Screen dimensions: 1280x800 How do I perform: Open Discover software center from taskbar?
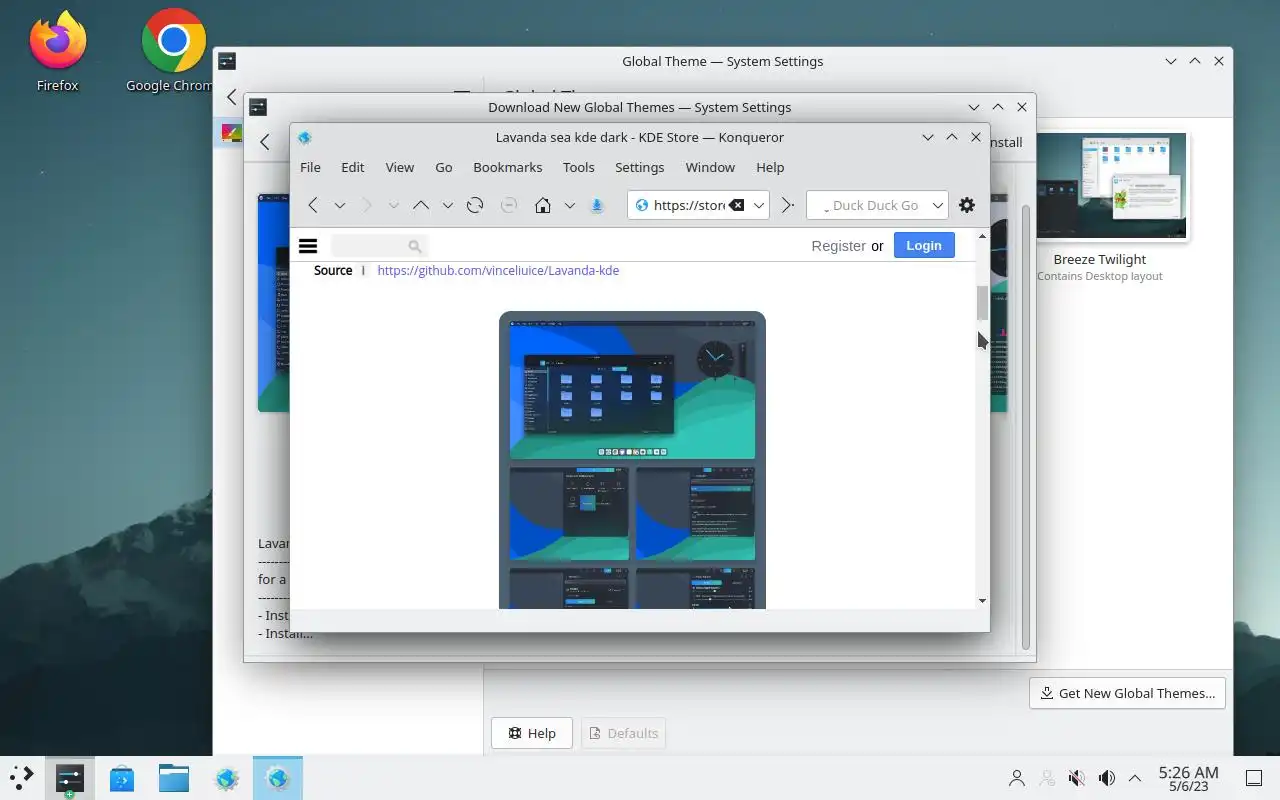click(x=122, y=778)
